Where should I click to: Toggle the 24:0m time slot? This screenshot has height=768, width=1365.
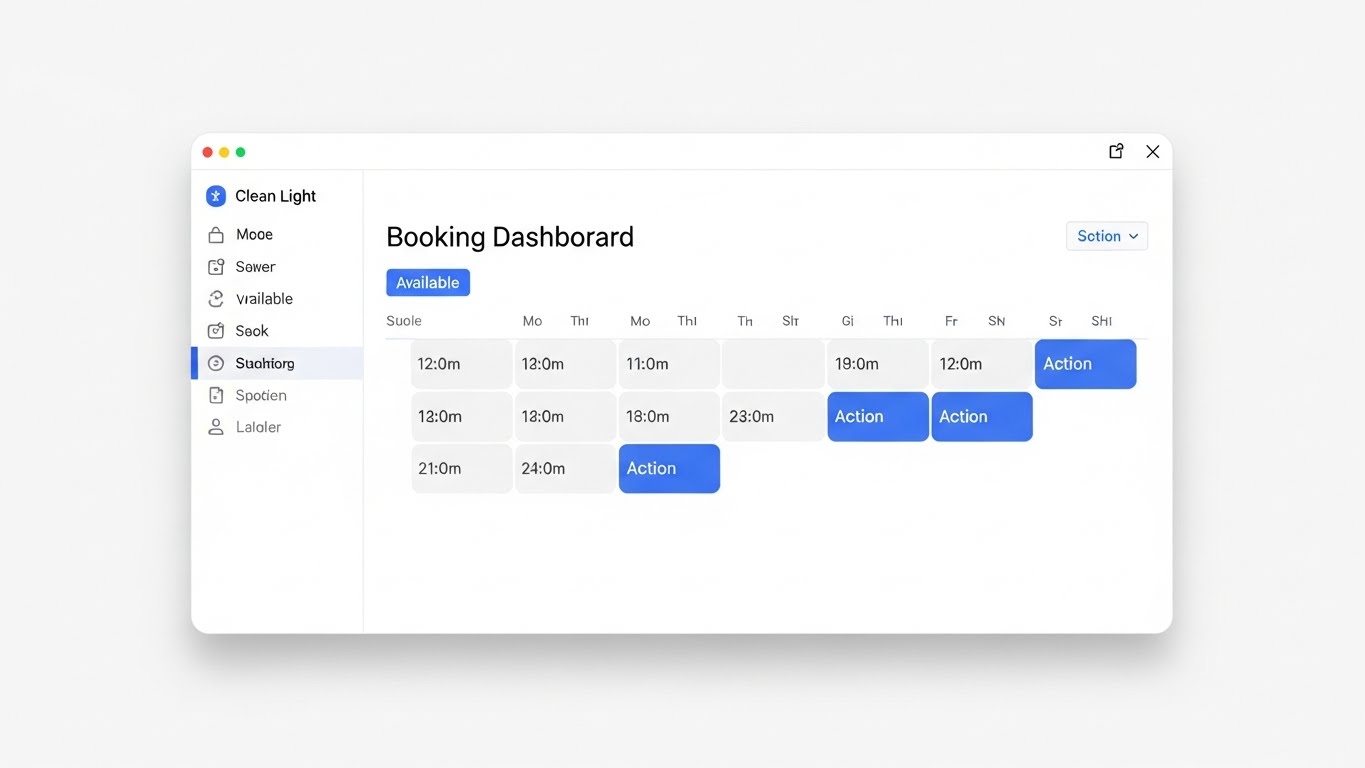point(564,468)
